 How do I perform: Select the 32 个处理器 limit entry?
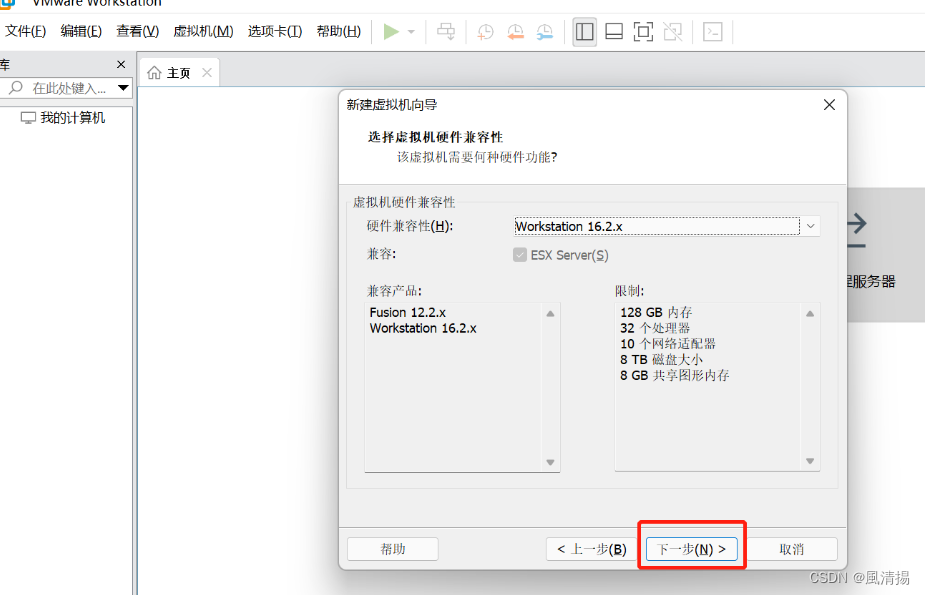click(655, 328)
